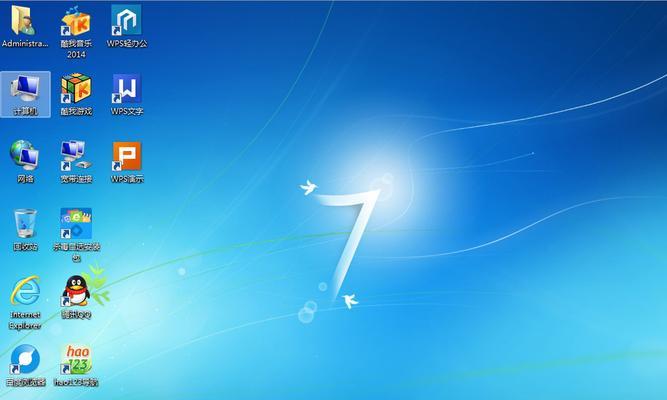Viewport: 667px width, 400px height.
Task: Select the Administrator user folder icon
Action: tap(24, 20)
